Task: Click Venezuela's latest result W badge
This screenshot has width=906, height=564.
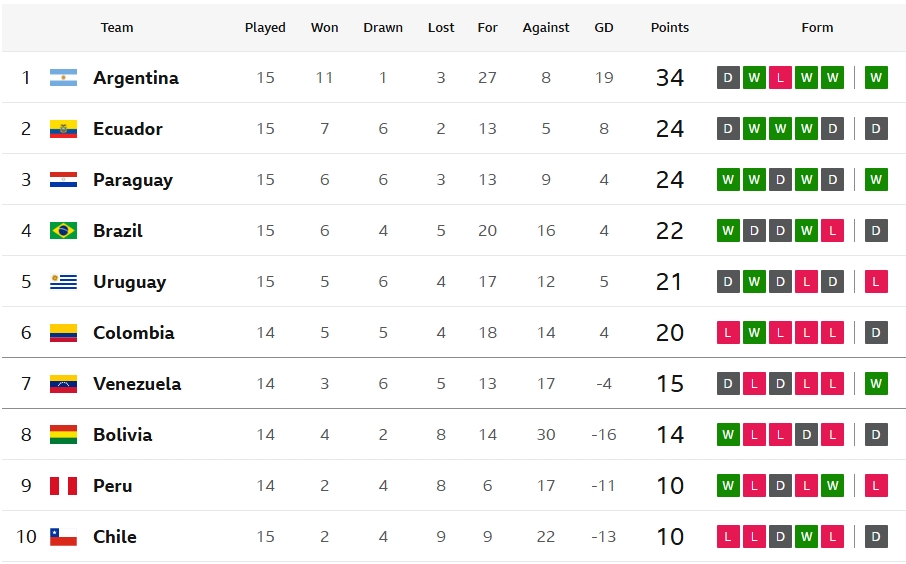Action: 876,384
